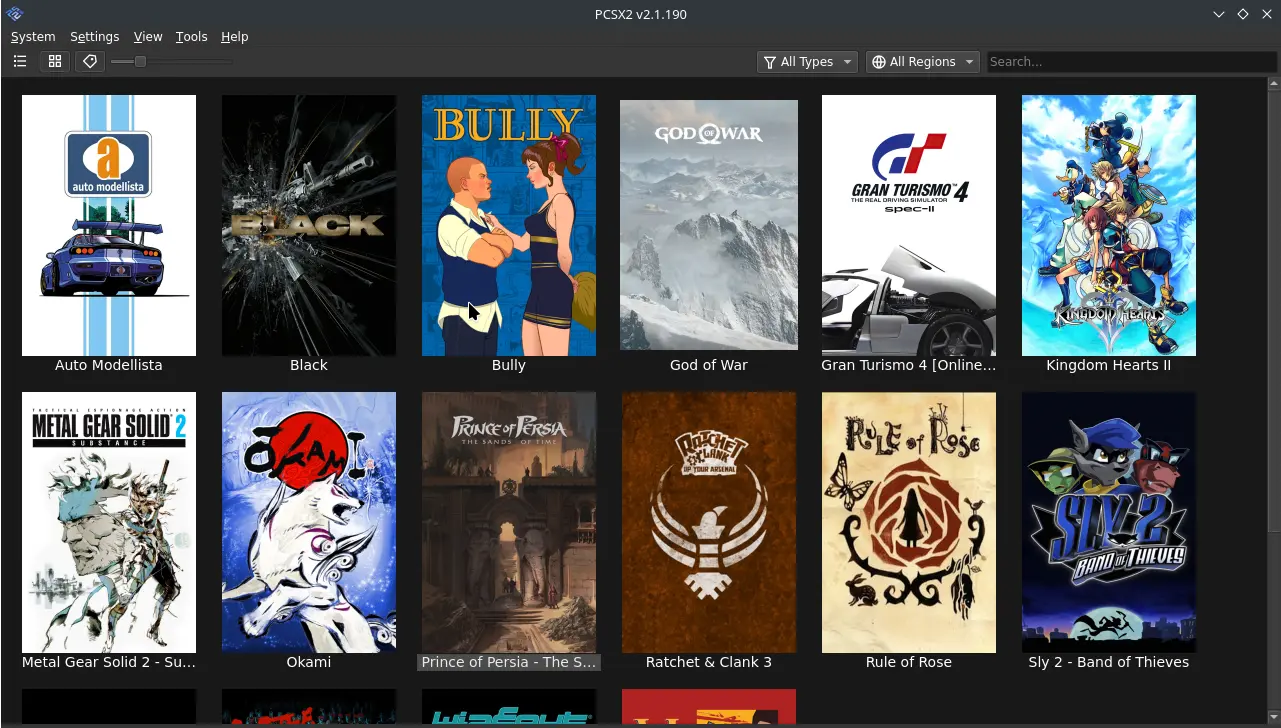Open the All Regions filter dropdown
The height and width of the screenshot is (728, 1281).
(922, 61)
